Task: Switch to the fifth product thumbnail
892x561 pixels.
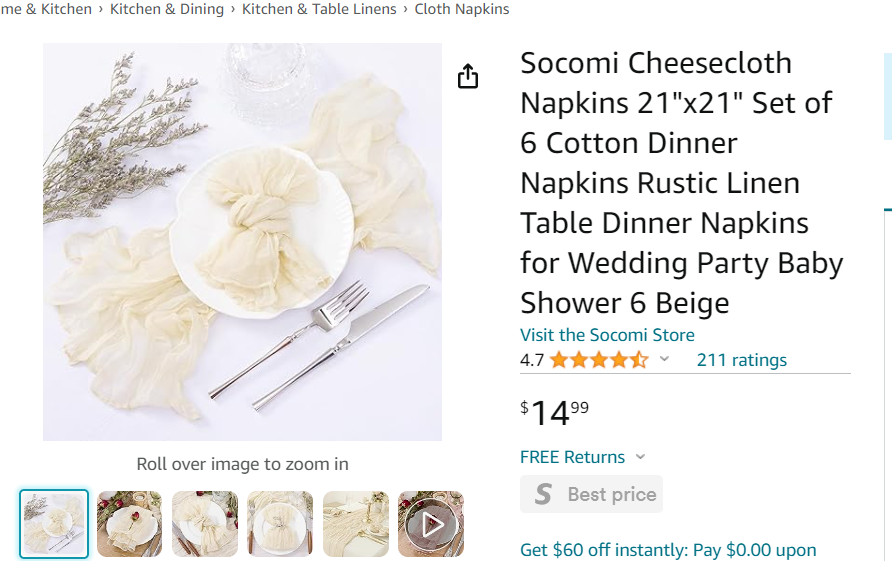Action: click(356, 524)
